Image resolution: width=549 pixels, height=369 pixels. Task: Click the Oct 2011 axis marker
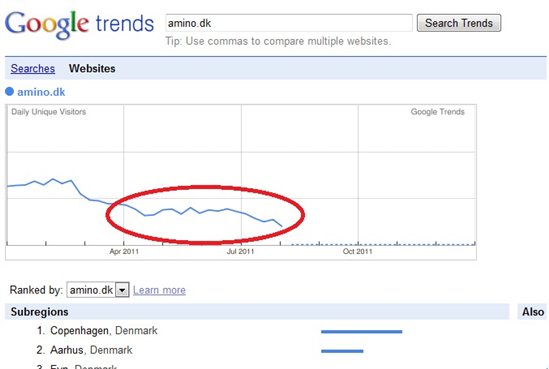[357, 251]
